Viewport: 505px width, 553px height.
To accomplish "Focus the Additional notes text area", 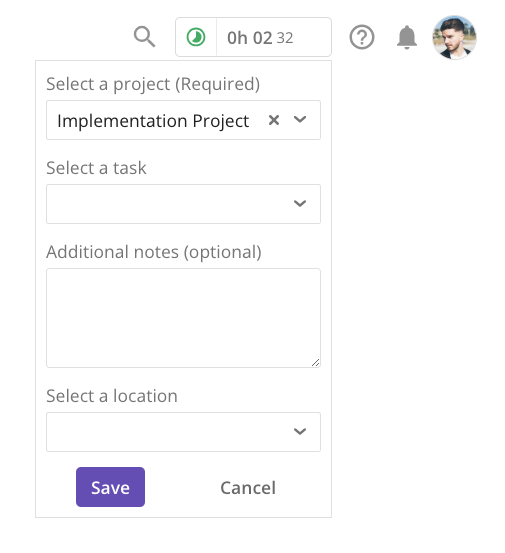I will pyautogui.click(x=183, y=318).
